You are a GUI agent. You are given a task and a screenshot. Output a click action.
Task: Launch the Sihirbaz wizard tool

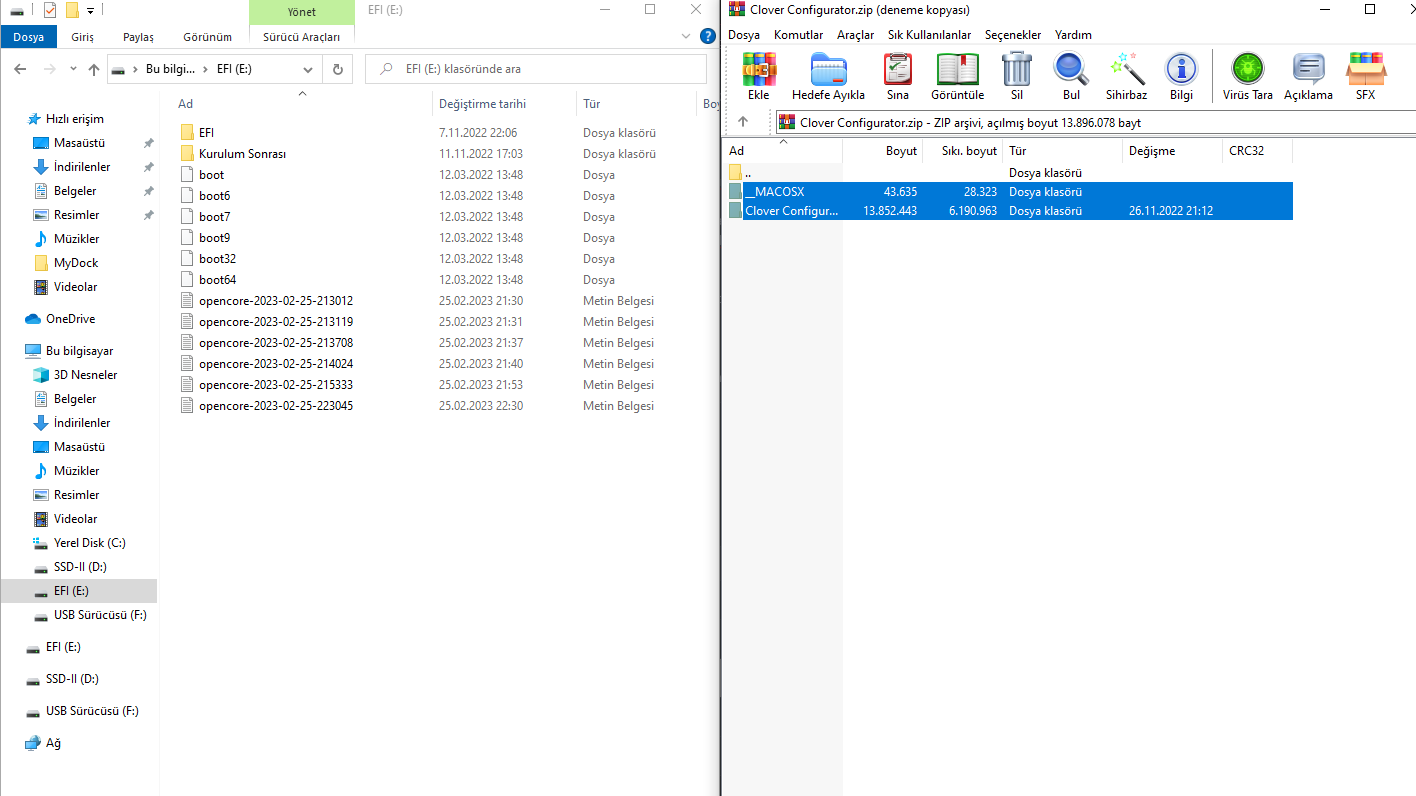coord(1125,76)
